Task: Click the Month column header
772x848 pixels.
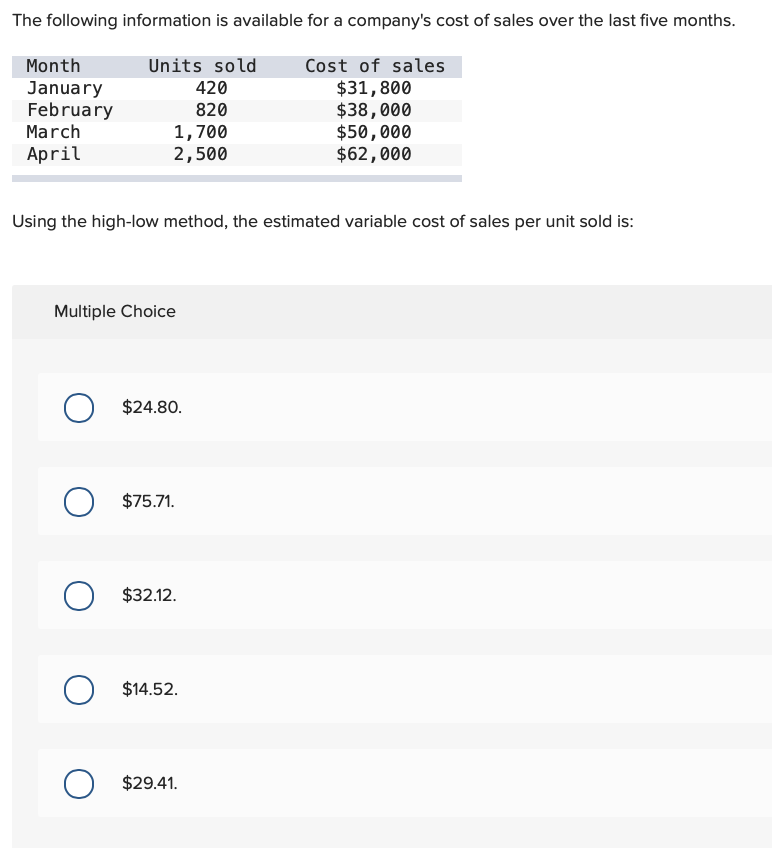Action: pos(53,66)
